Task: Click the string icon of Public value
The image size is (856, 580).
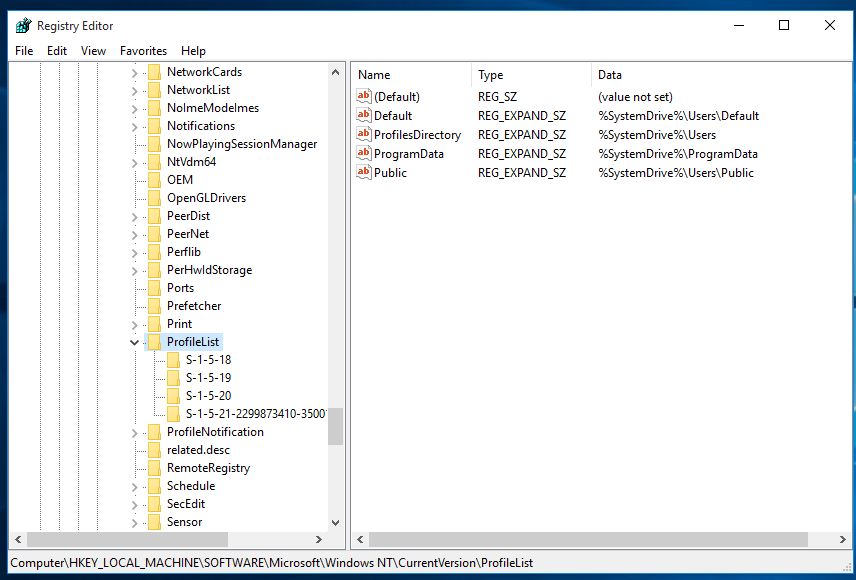Action: tap(364, 173)
